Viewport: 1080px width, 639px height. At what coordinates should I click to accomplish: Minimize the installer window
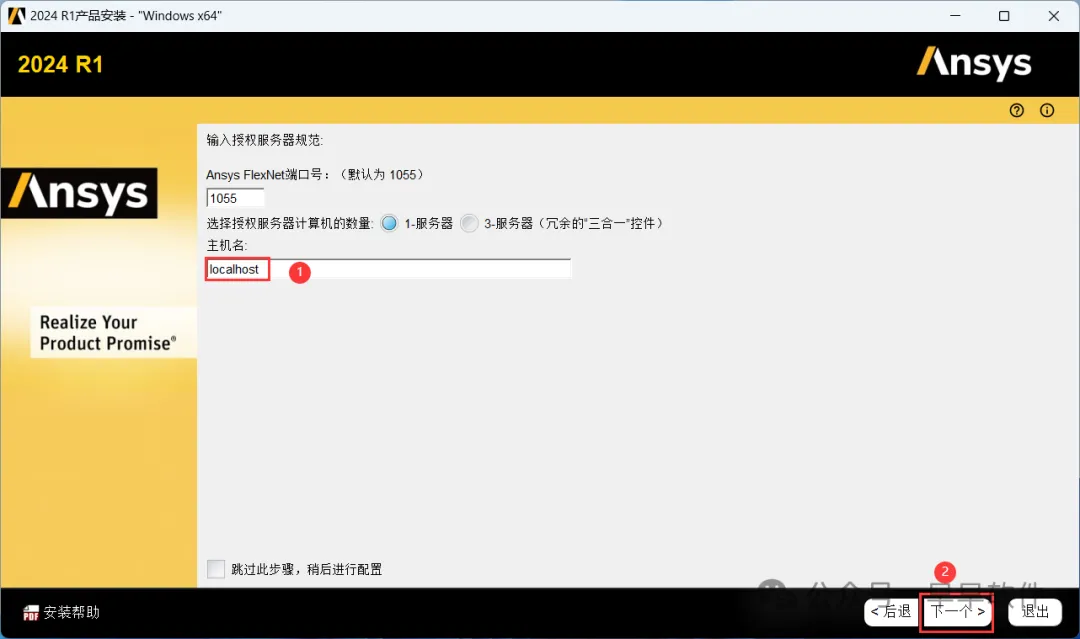click(x=955, y=16)
